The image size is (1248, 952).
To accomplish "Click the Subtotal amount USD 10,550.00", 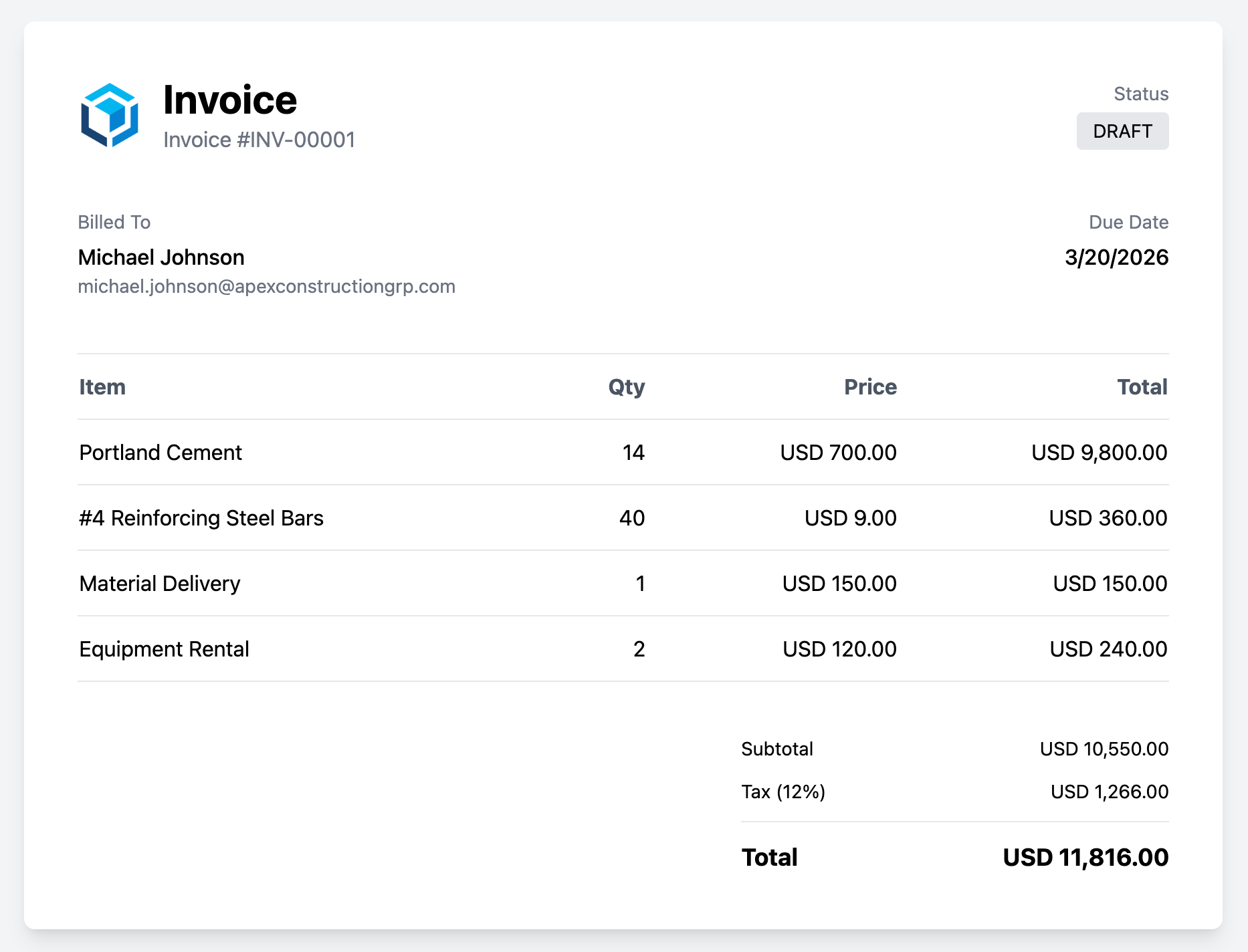I will pos(1103,749).
